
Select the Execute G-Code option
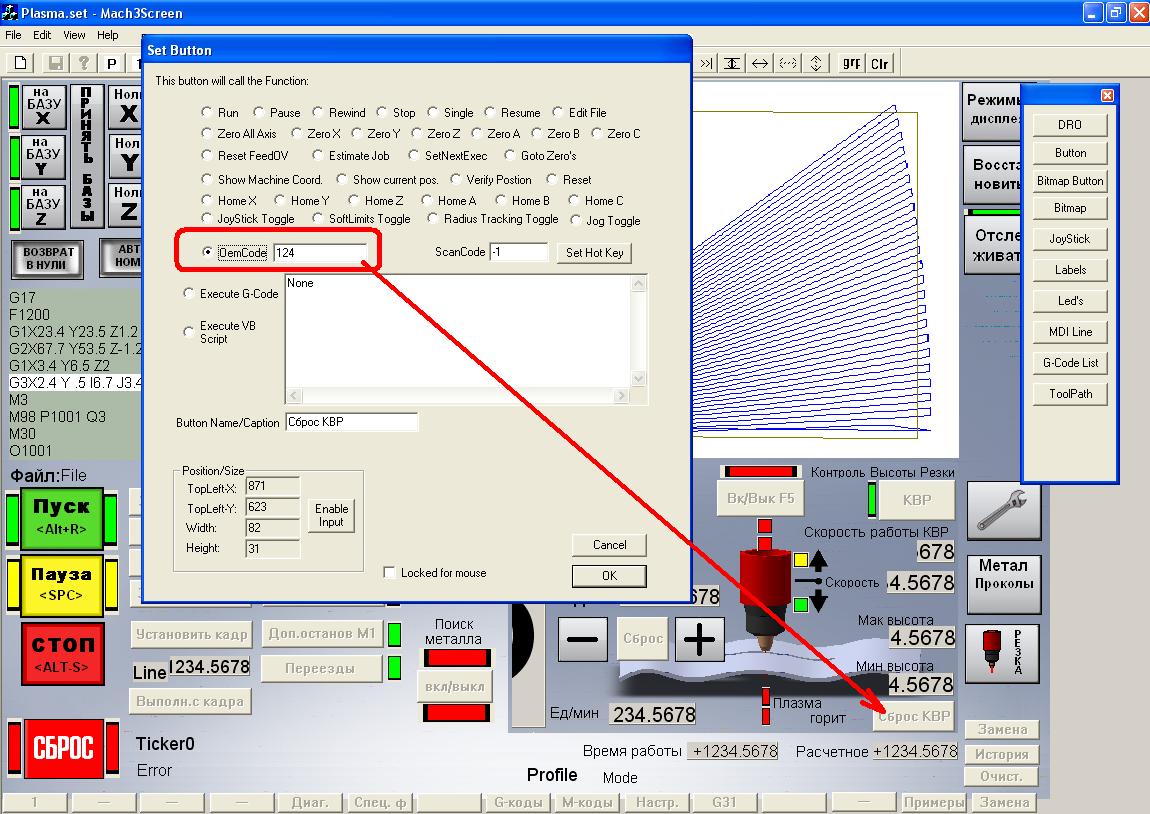(x=188, y=293)
